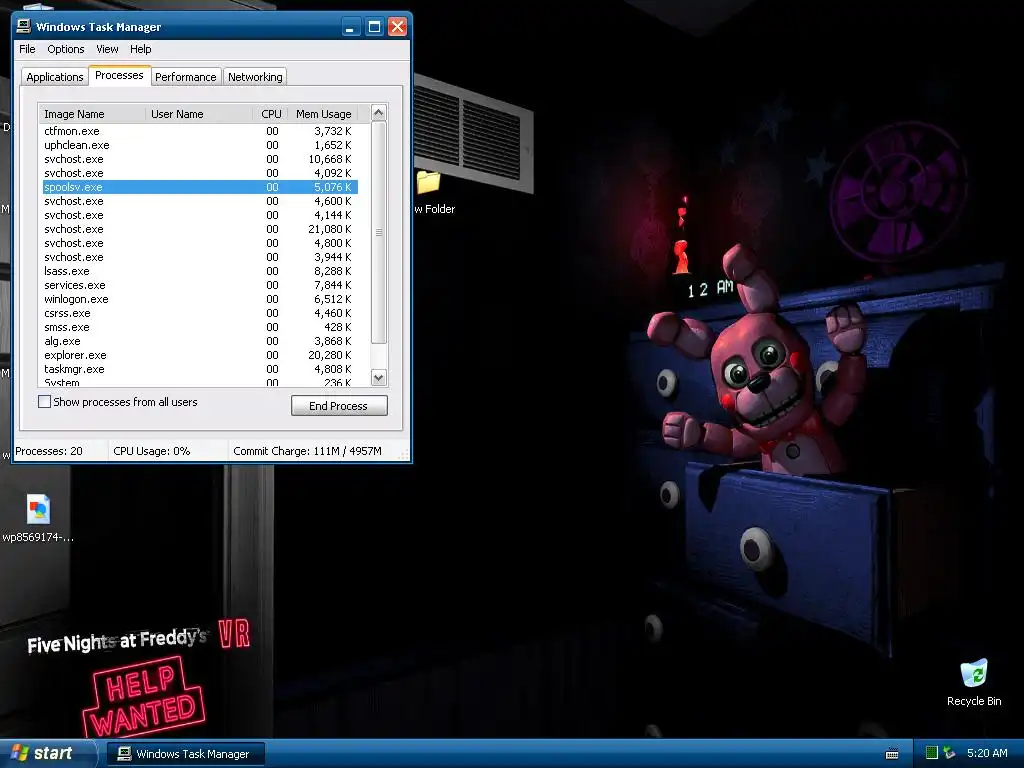Select svchost.exe using 10,668 K memory

click(199, 159)
